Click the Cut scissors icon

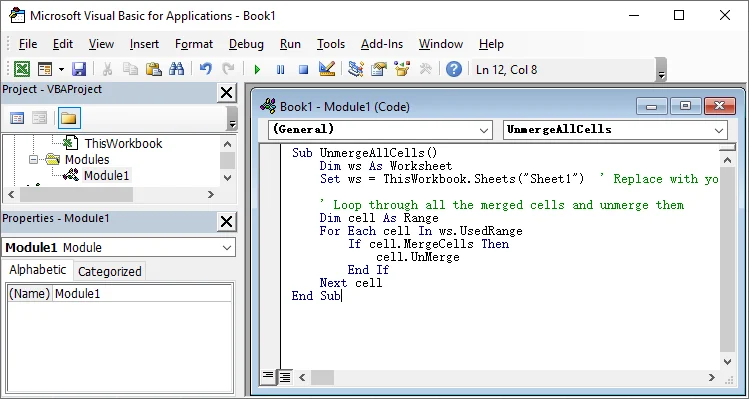pyautogui.click(x=107, y=70)
